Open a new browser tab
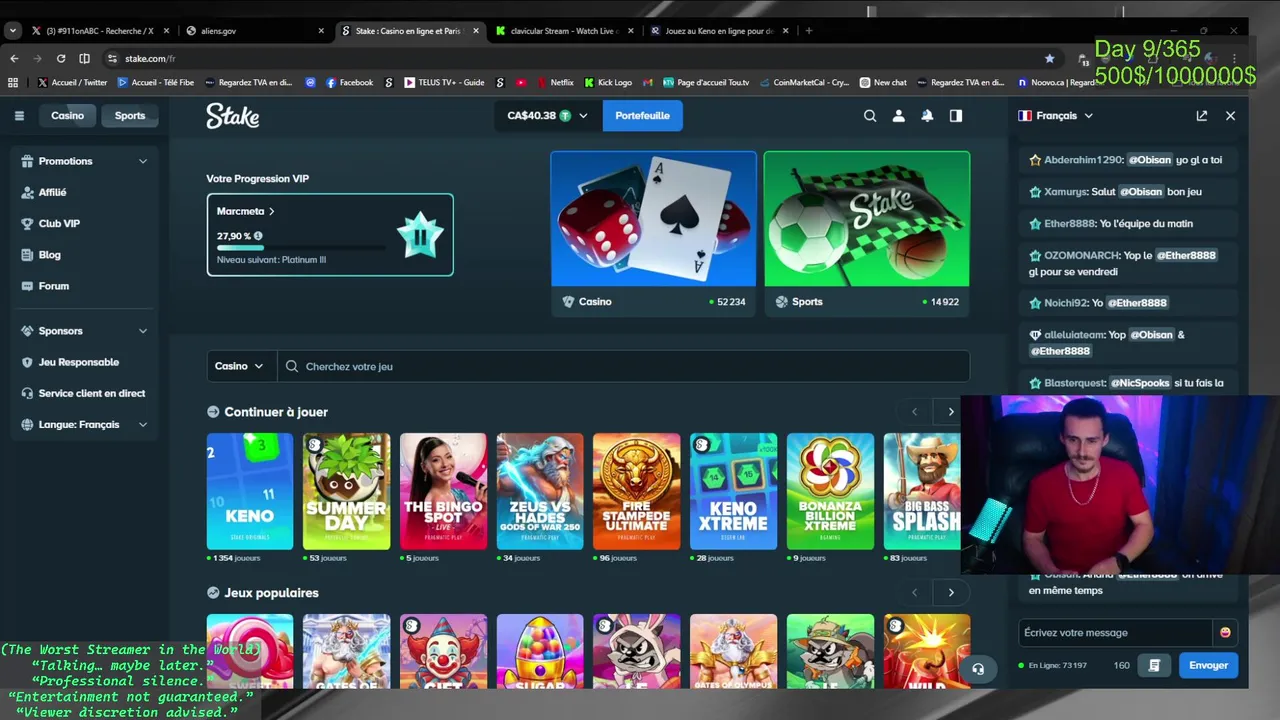The image size is (1280, 720). 809,31
